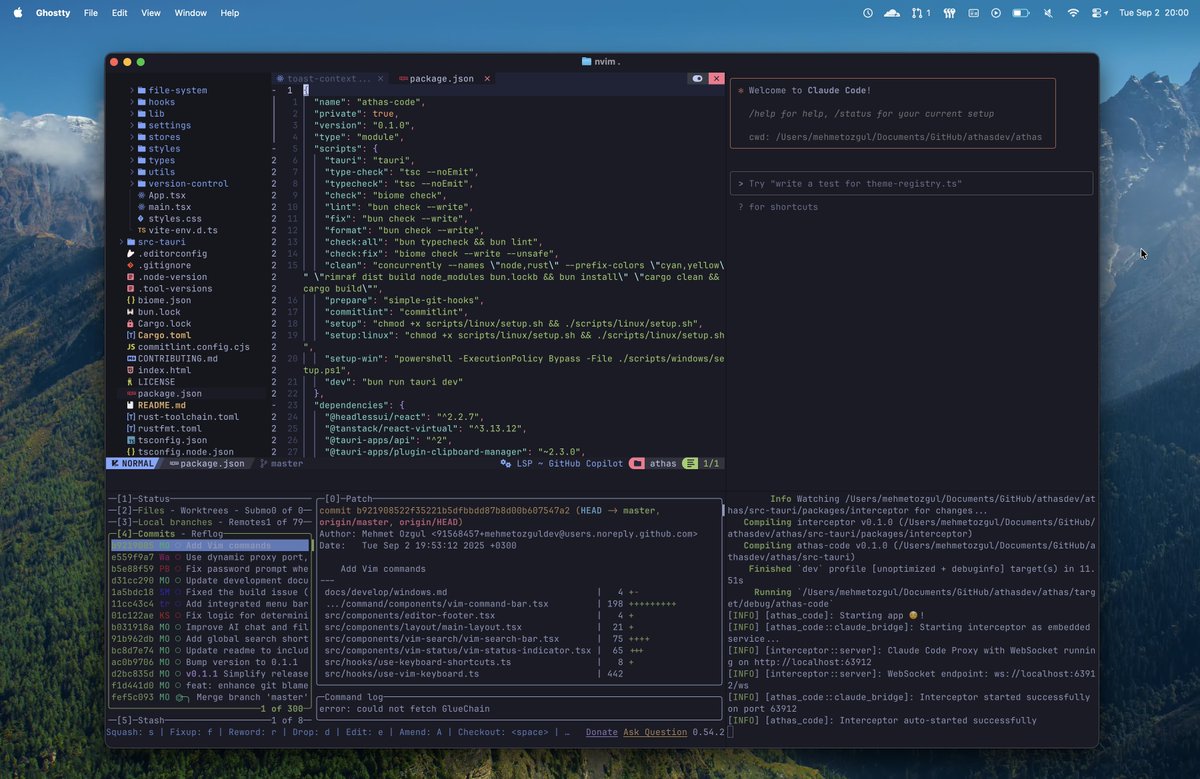Open Control Center toggles icon

[1099, 13]
